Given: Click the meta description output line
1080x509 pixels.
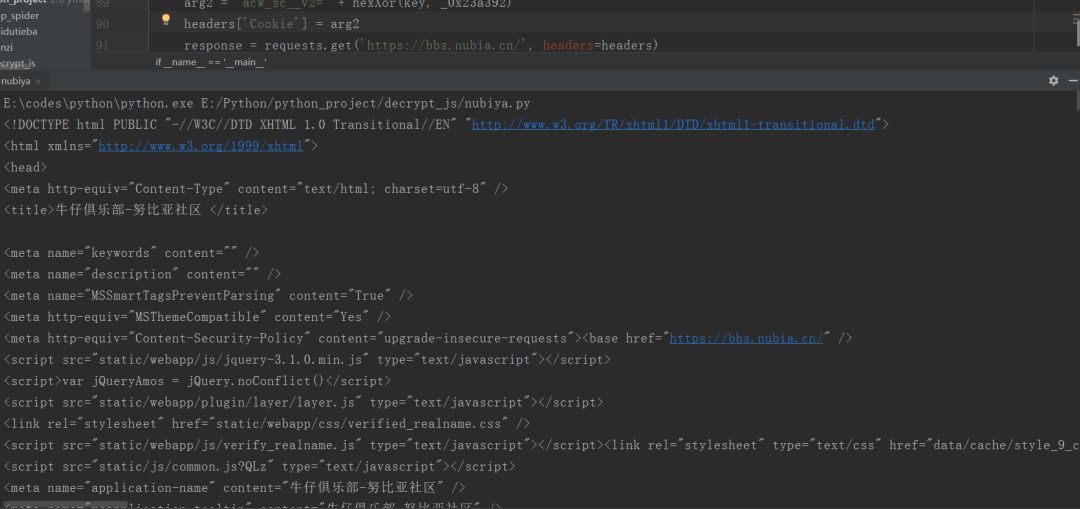Looking at the screenshot, I should (x=142, y=274).
